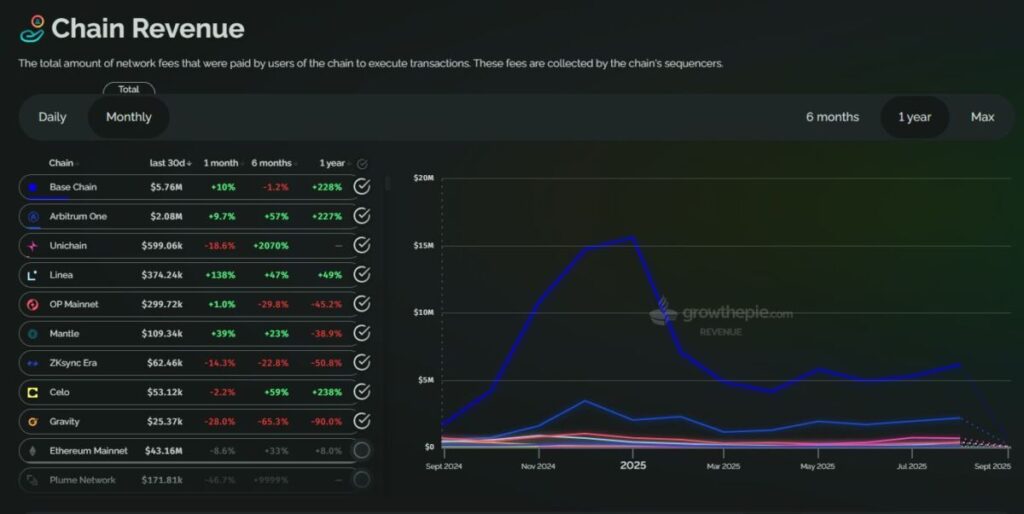
Task: Click Gravity 1 year -90.0% value
Action: tap(326, 422)
